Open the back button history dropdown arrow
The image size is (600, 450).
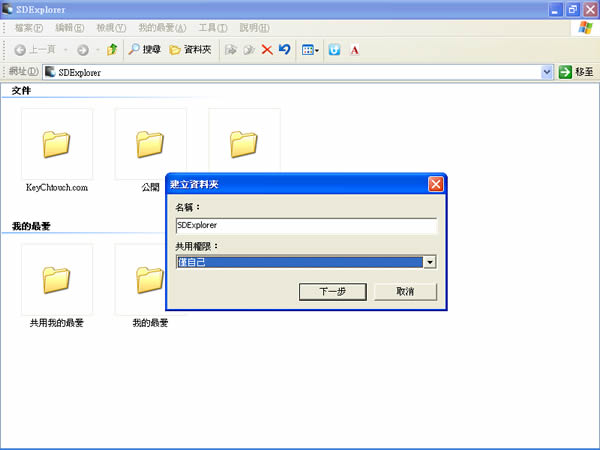[x=65, y=50]
